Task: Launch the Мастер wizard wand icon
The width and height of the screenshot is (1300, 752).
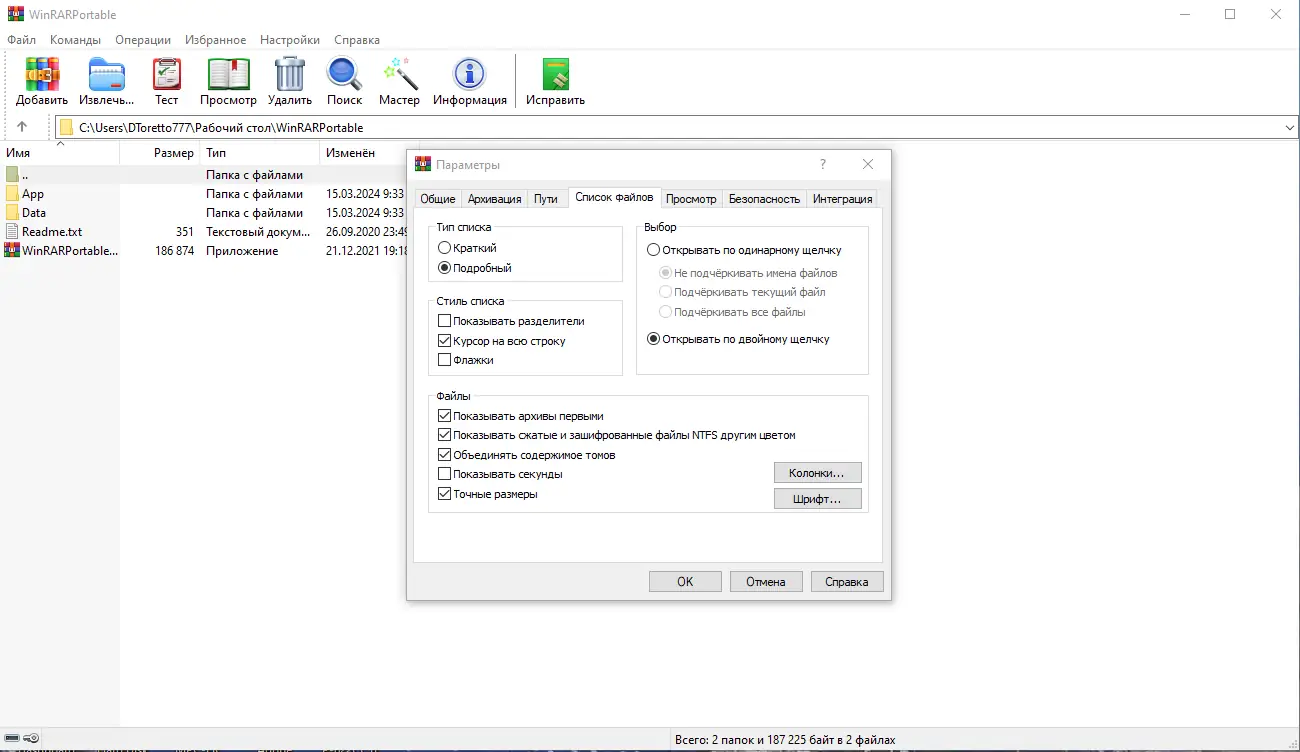Action: (399, 75)
